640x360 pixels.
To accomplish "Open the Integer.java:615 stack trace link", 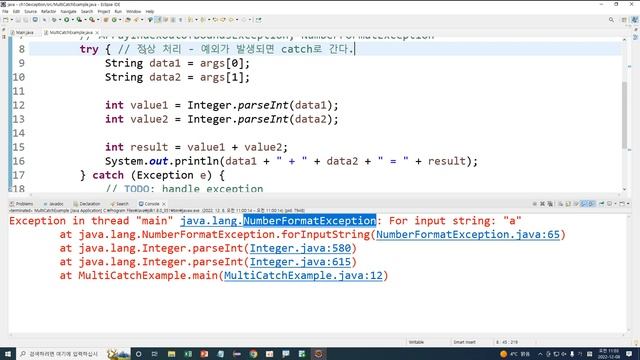I will click(300, 262).
